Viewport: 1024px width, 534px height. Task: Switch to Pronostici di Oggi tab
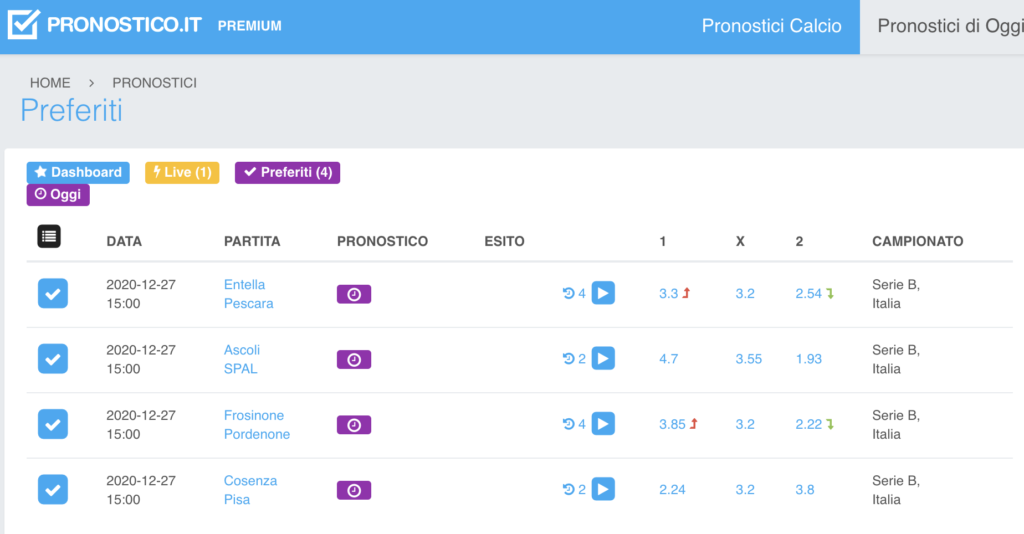tap(950, 26)
